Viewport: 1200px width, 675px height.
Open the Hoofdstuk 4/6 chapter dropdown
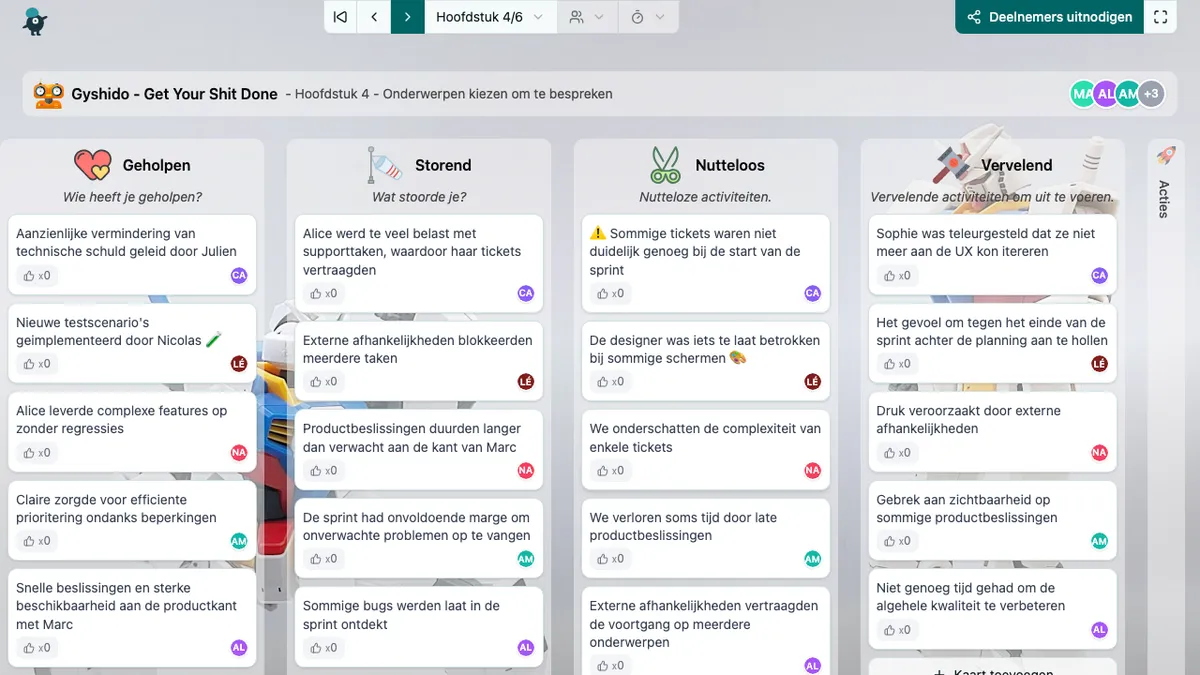pyautogui.click(x=490, y=17)
